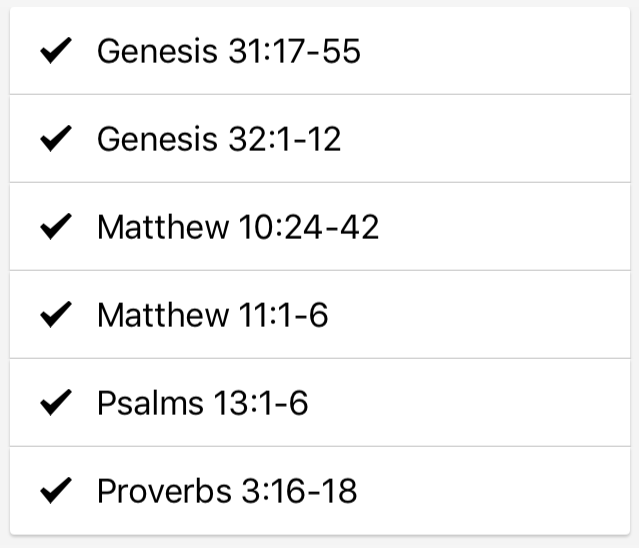Uncheck the Matthew 10:24-42 checkmark icon
This screenshot has height=548, width=639.
[56, 227]
